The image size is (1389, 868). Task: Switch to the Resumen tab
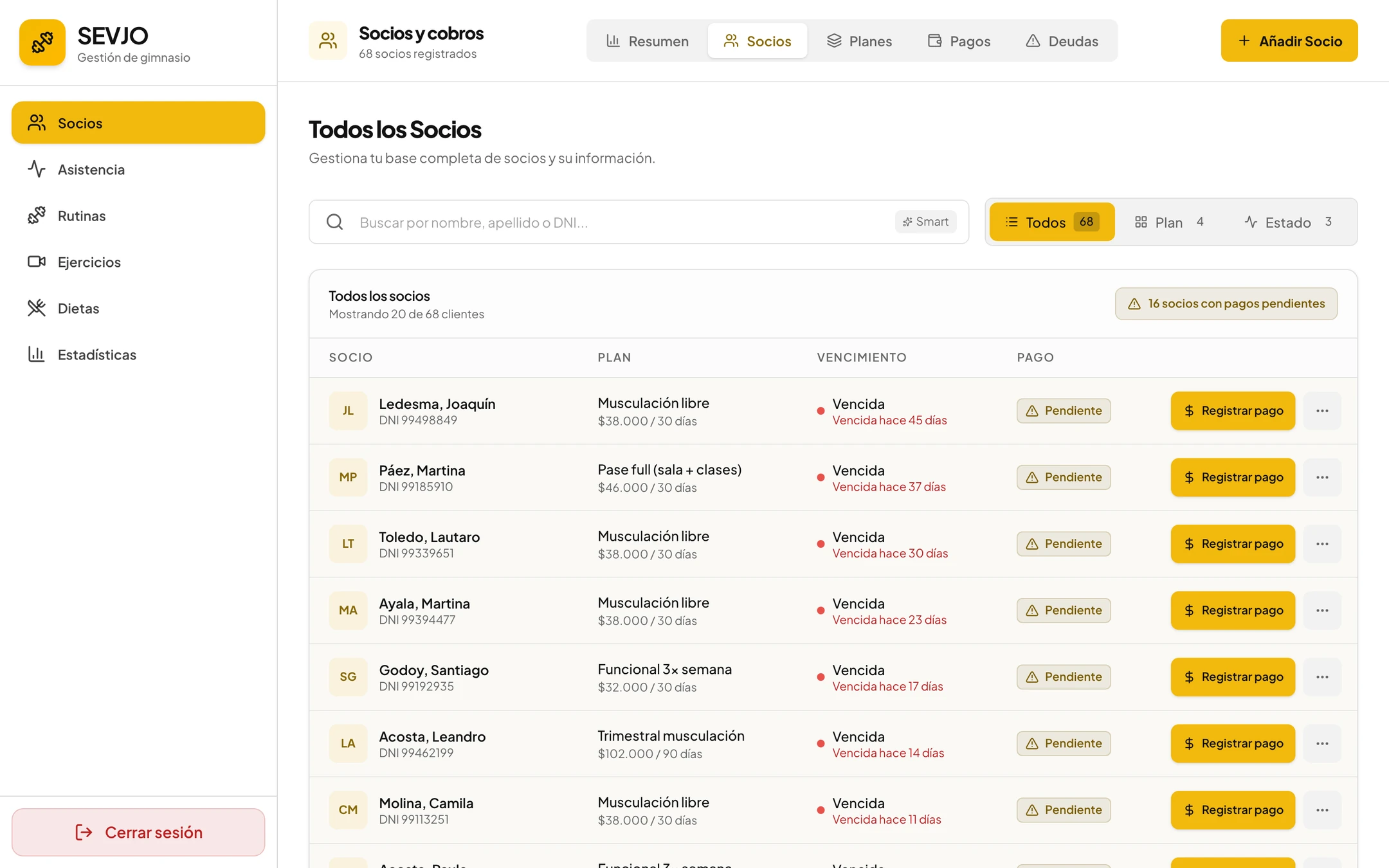pyautogui.click(x=648, y=41)
